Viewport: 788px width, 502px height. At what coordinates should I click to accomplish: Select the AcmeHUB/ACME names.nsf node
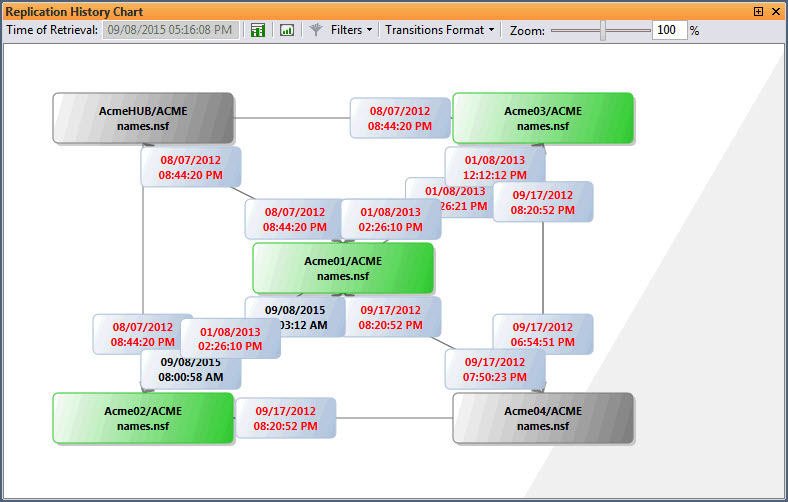[x=143, y=119]
